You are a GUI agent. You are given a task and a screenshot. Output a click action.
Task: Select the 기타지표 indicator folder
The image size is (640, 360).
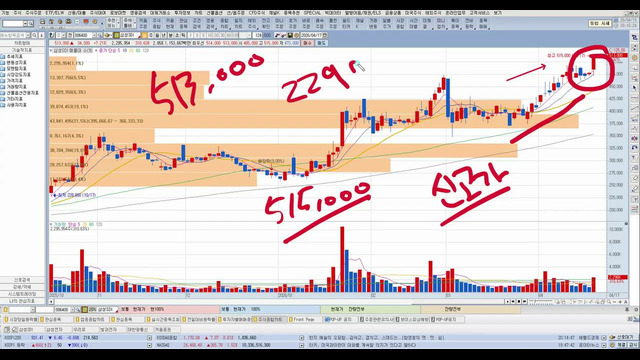(11, 99)
